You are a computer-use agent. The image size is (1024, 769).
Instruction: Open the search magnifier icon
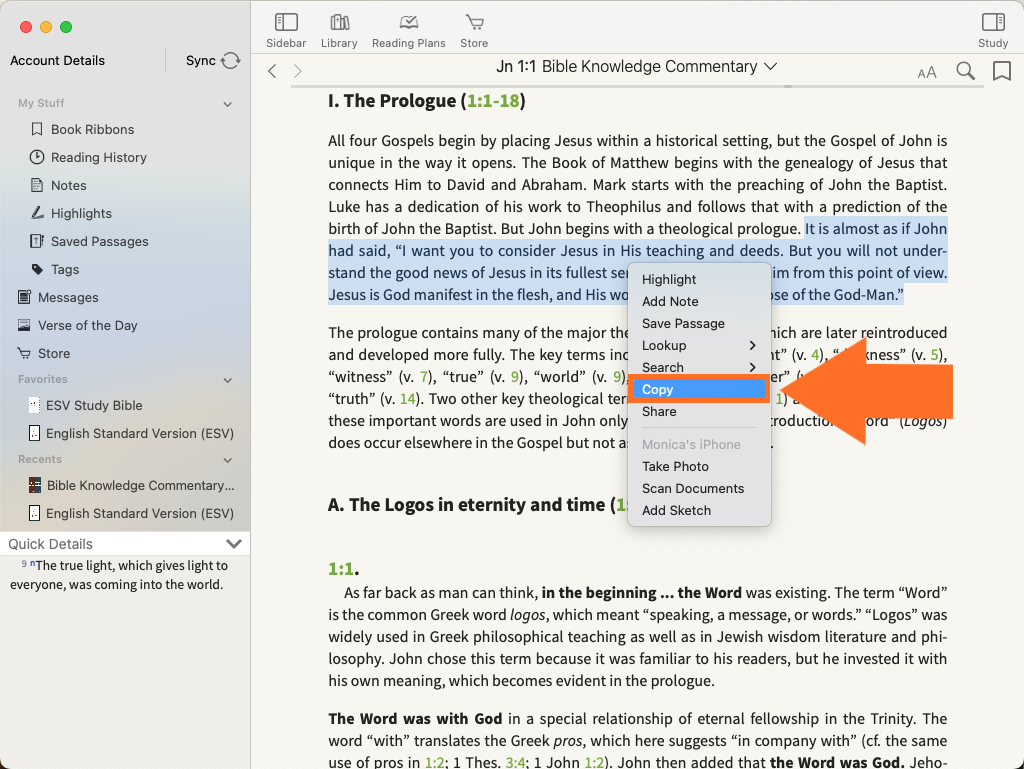click(965, 71)
